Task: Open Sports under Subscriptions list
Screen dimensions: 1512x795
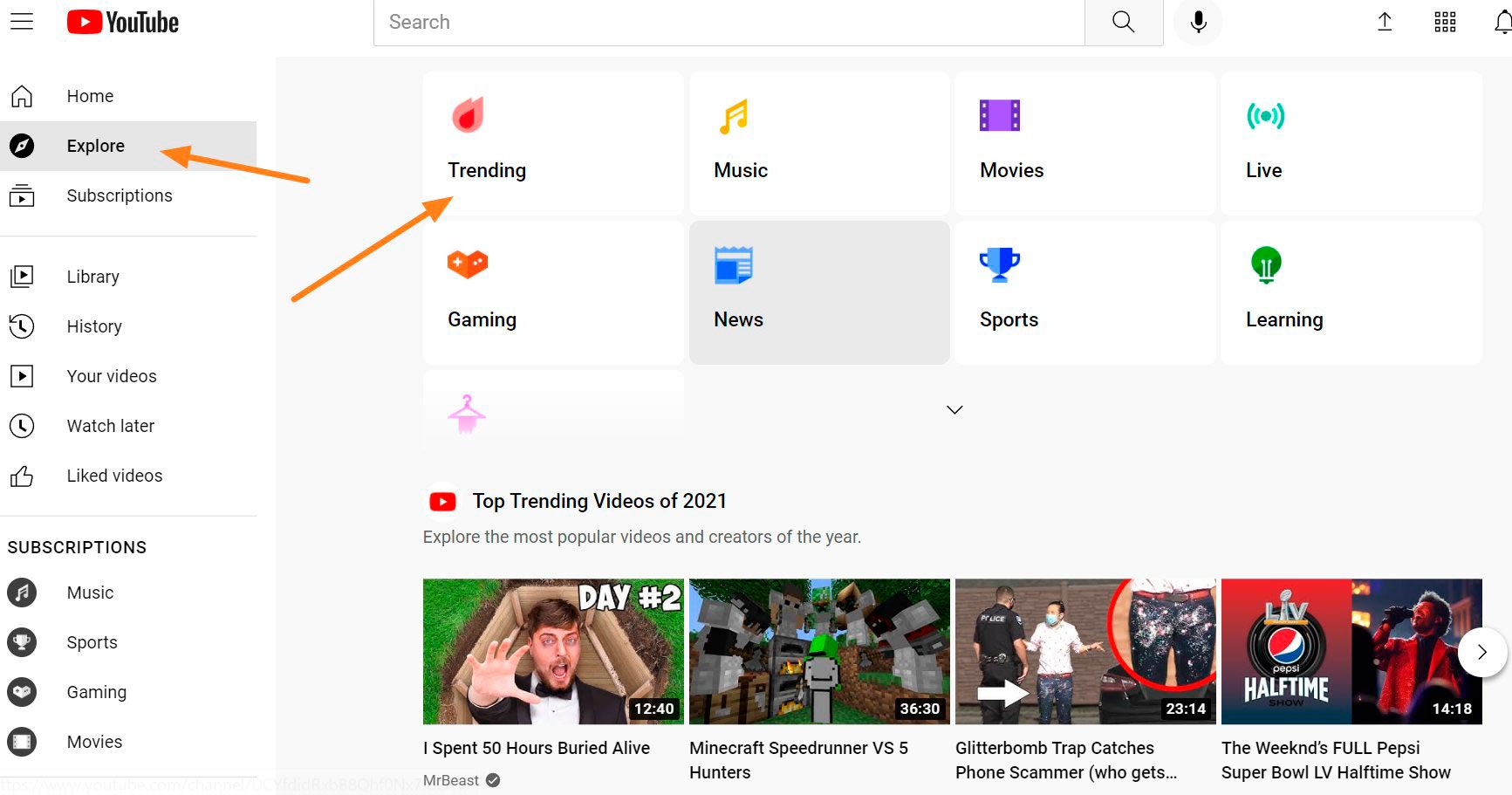Action: click(92, 642)
